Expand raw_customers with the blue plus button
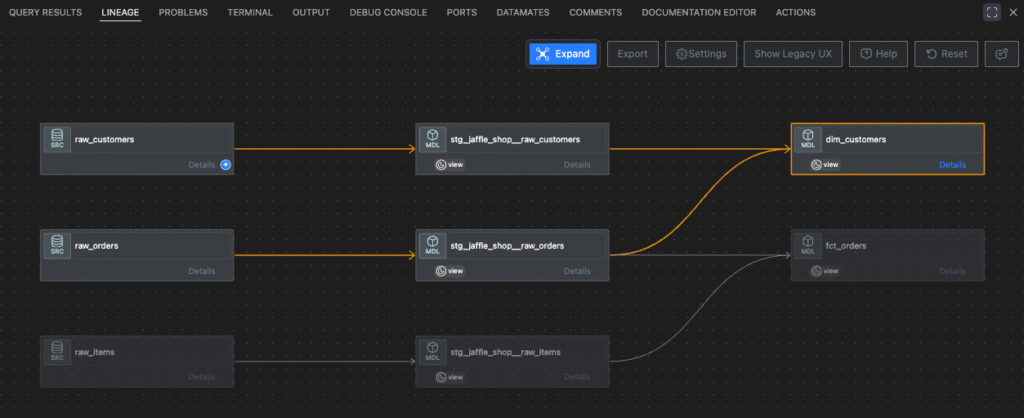This screenshot has height=418, width=1024. click(226, 165)
